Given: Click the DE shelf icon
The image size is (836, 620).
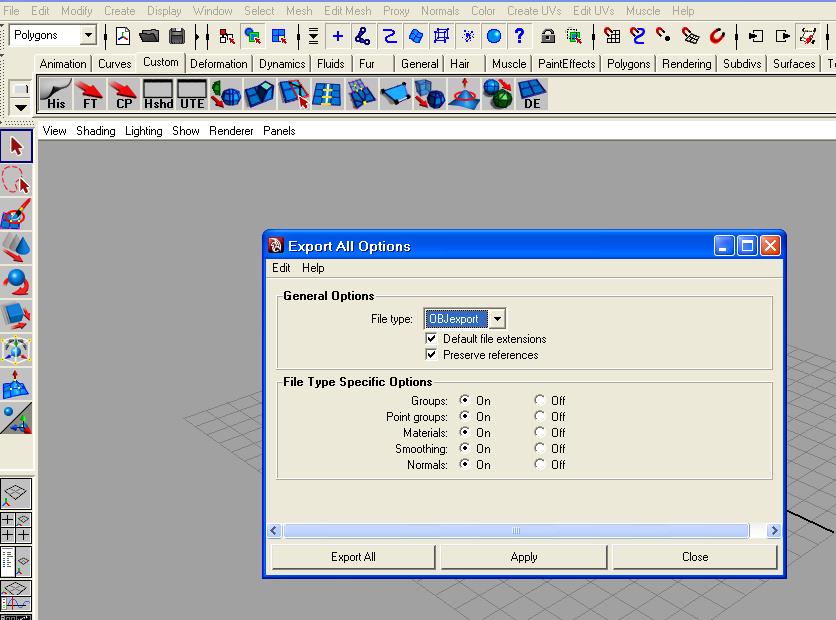Looking at the screenshot, I should pos(532,94).
